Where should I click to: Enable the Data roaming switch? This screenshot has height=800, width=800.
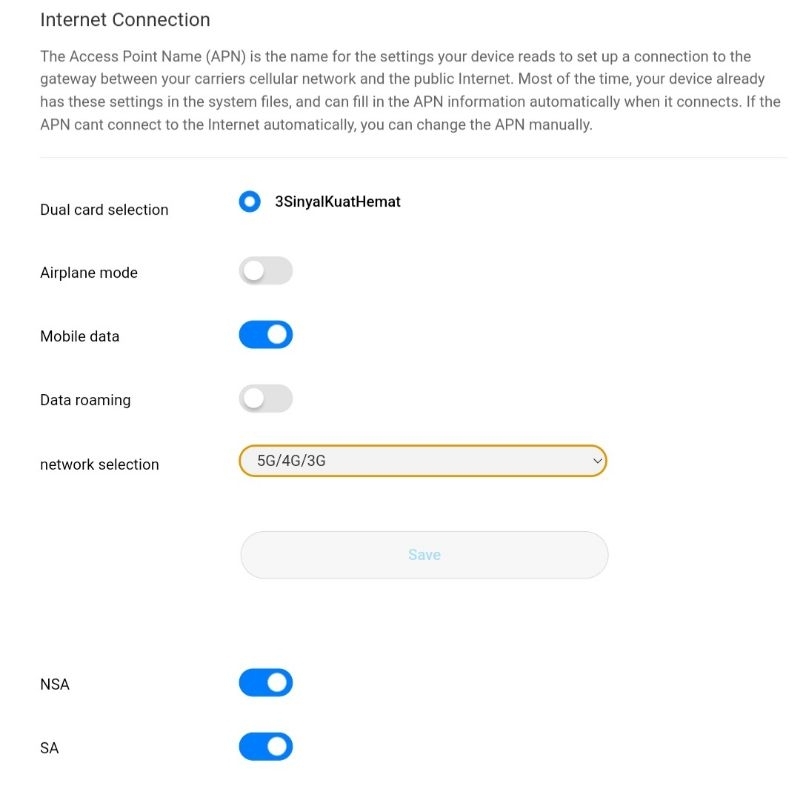[x=265, y=399]
